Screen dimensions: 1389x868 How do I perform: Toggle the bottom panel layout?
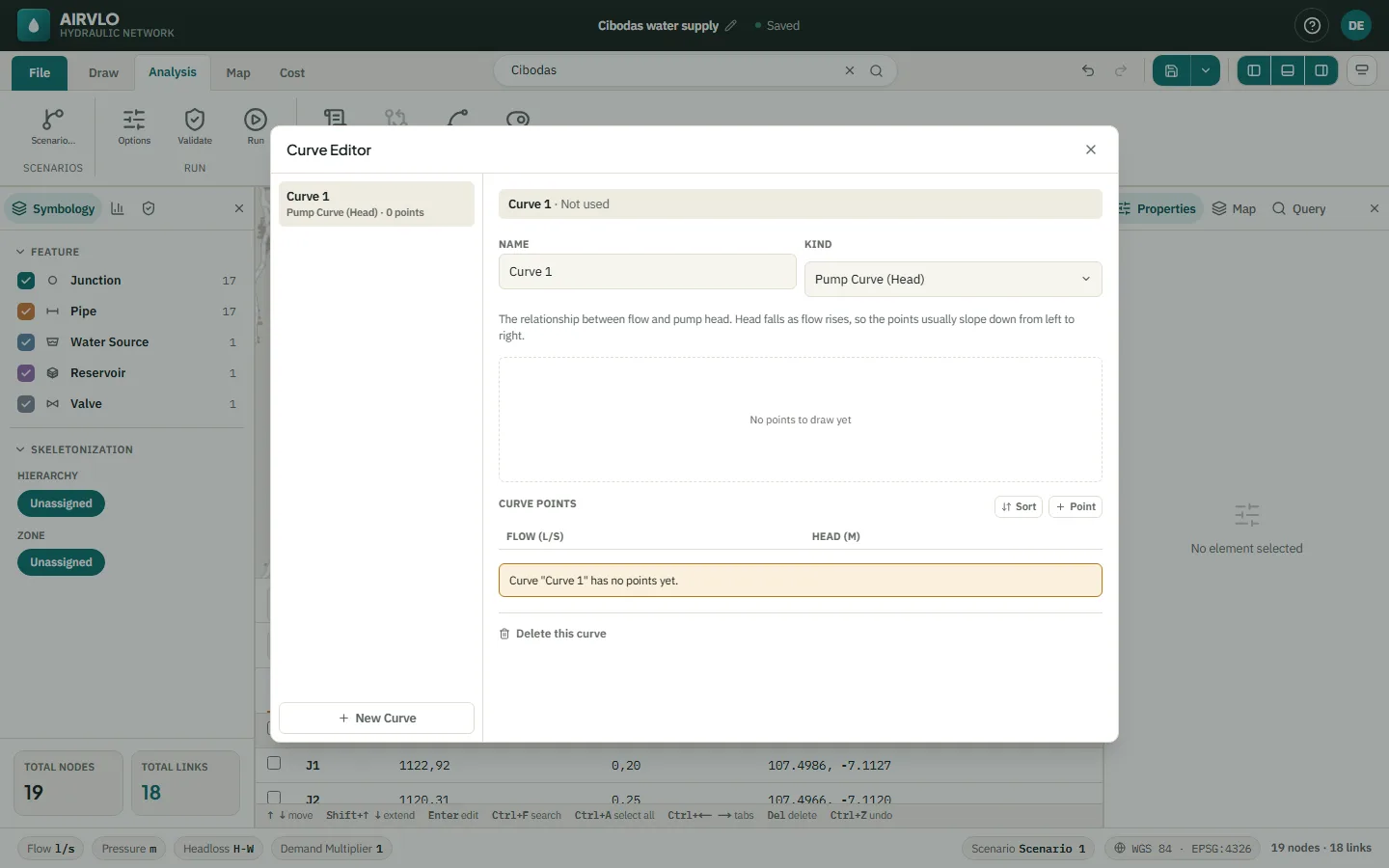[1288, 70]
